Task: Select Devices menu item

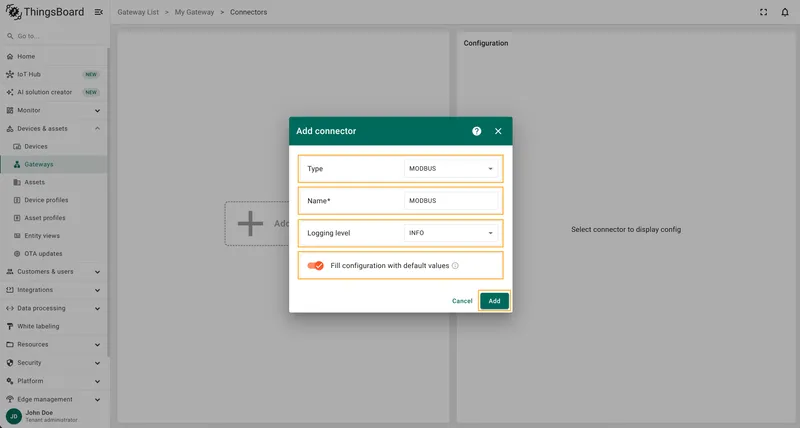Action: point(54,146)
